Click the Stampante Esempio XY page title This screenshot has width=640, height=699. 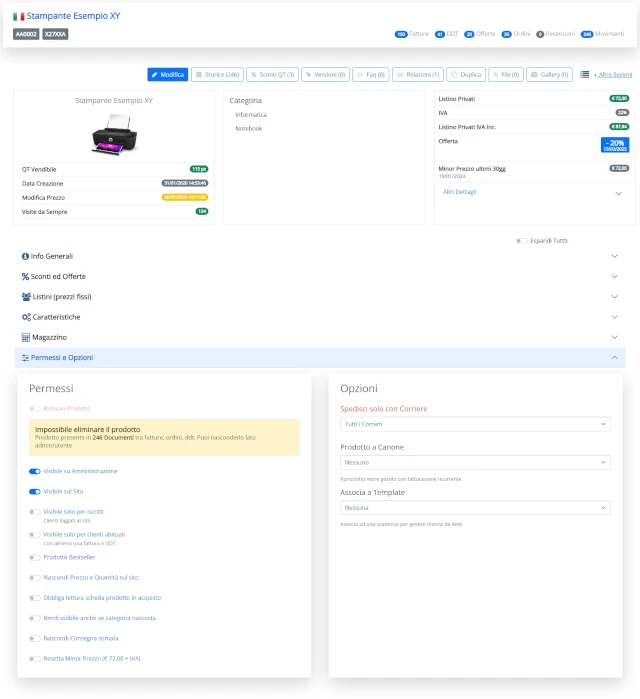pyautogui.click(x=73, y=16)
